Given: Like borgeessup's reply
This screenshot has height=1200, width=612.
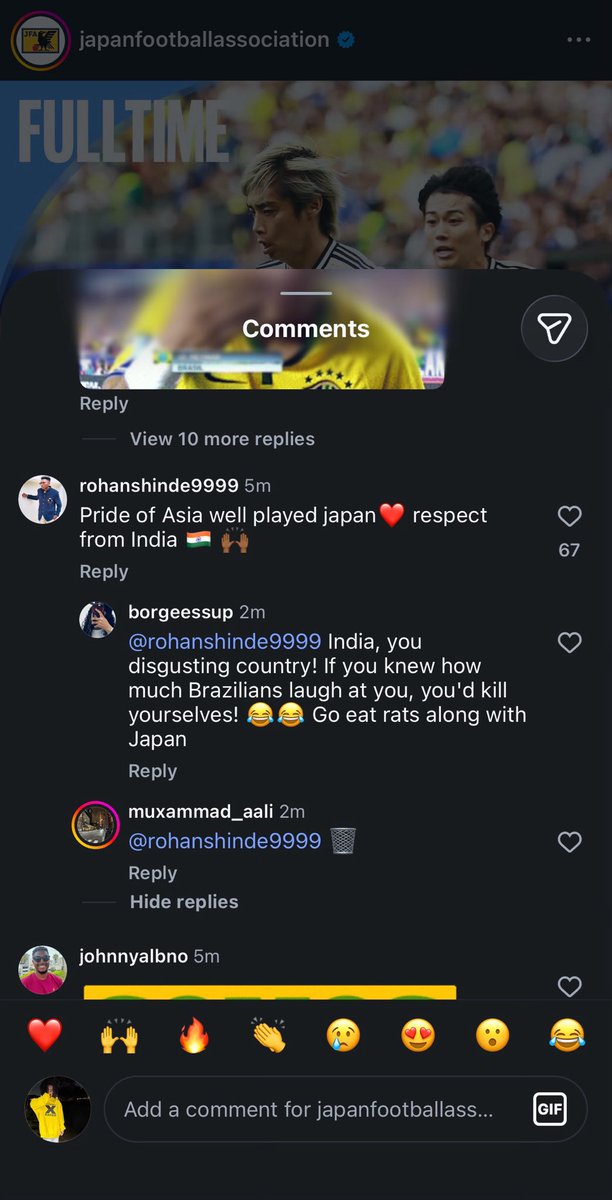Looking at the screenshot, I should (x=569, y=642).
